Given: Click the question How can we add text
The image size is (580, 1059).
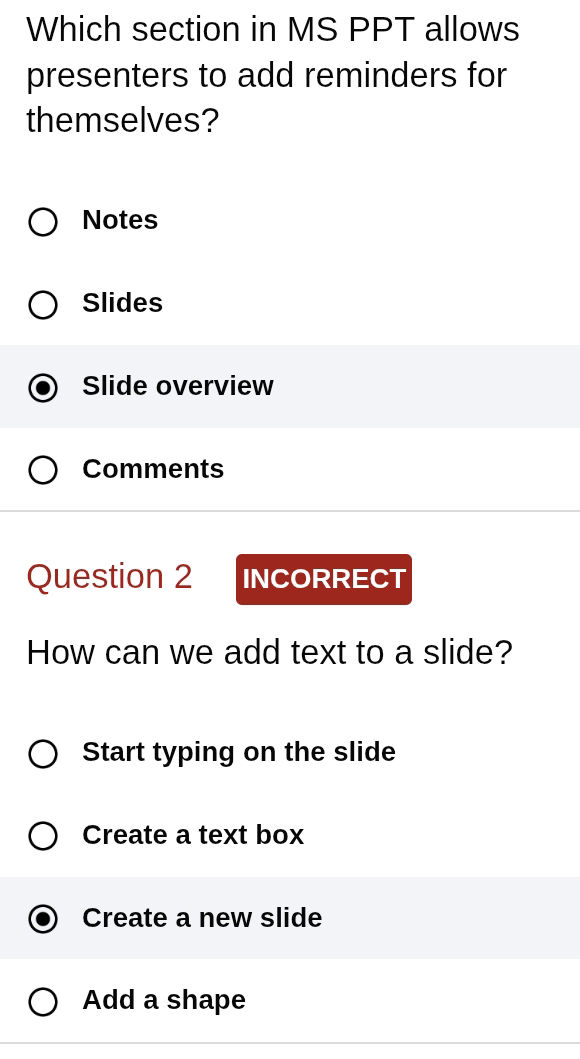Looking at the screenshot, I should point(269,653).
